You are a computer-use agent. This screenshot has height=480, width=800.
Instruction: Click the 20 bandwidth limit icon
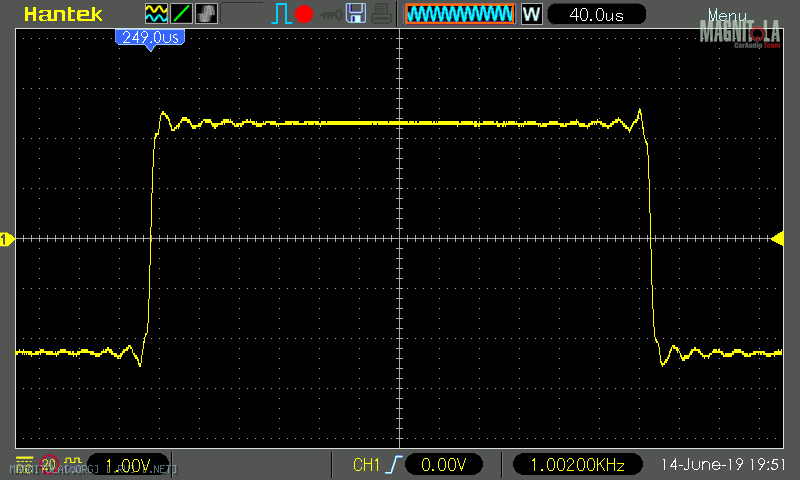tap(49, 464)
